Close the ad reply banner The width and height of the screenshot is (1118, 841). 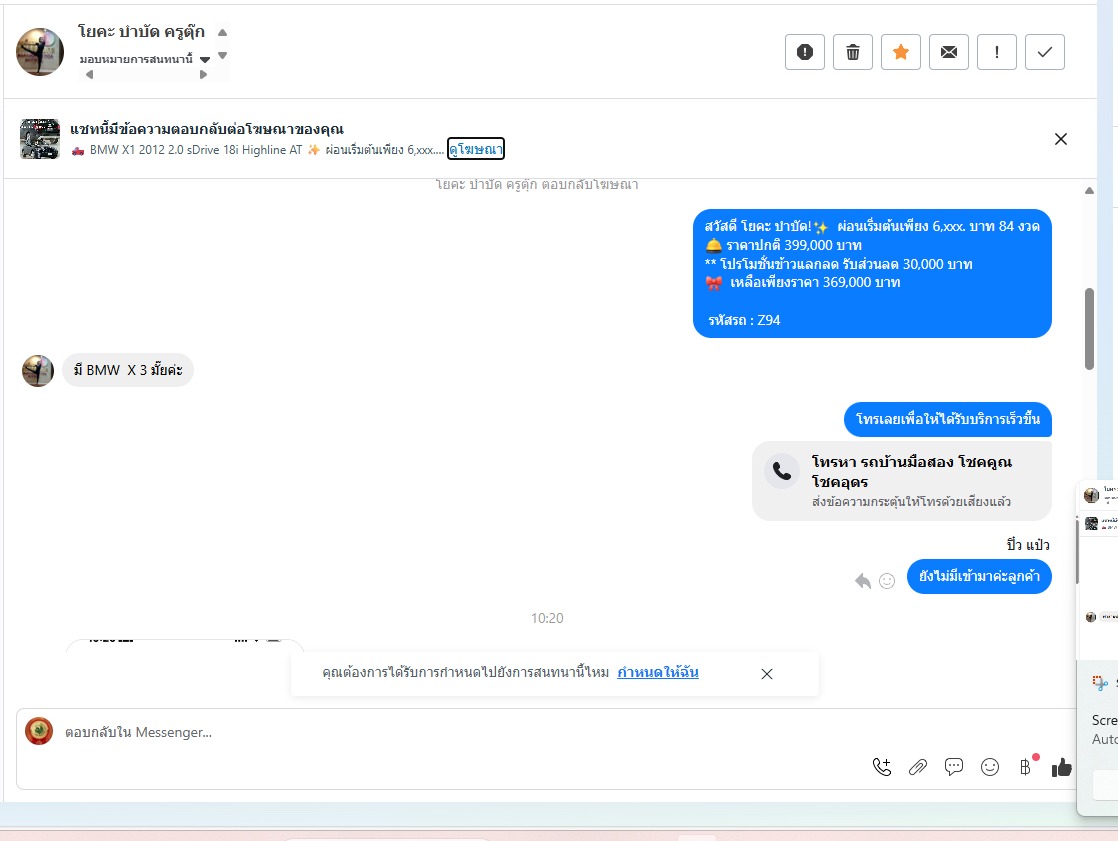coord(1060,139)
